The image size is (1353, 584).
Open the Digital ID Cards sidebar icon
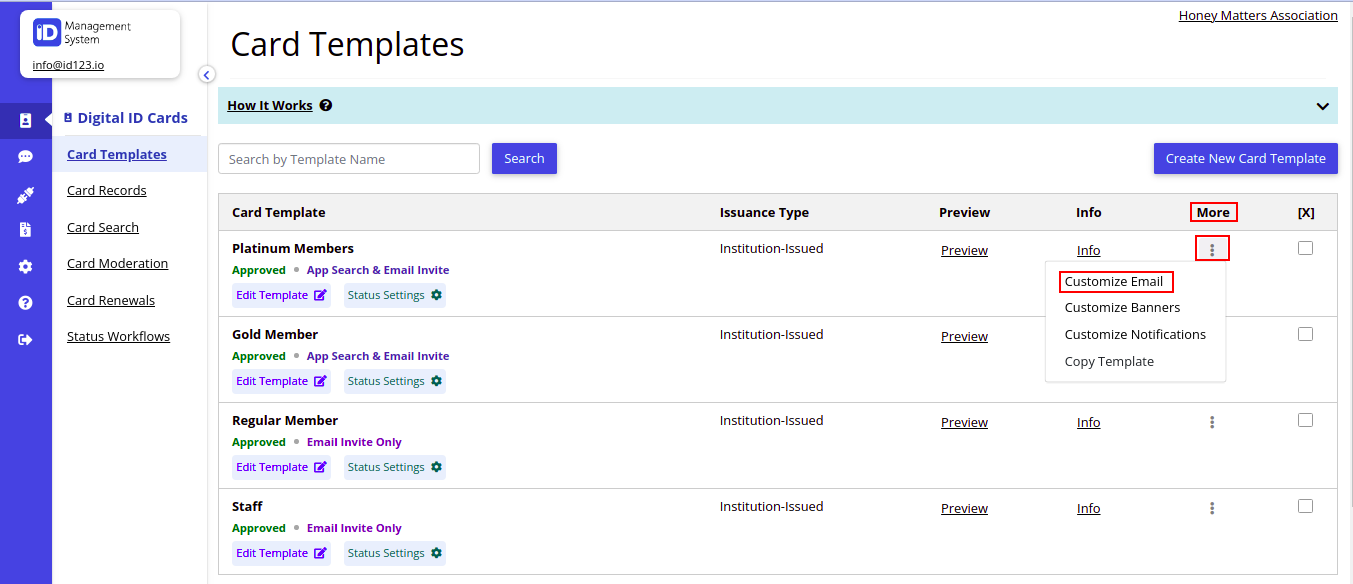pos(25,118)
